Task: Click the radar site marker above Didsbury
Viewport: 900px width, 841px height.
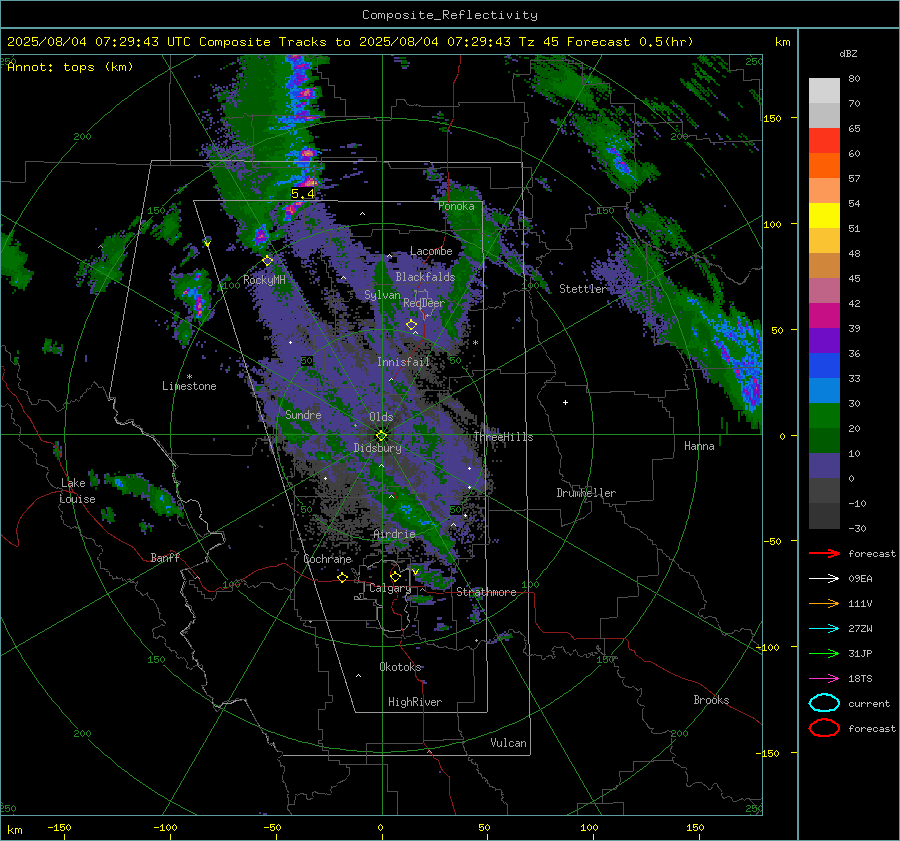Action: click(381, 435)
